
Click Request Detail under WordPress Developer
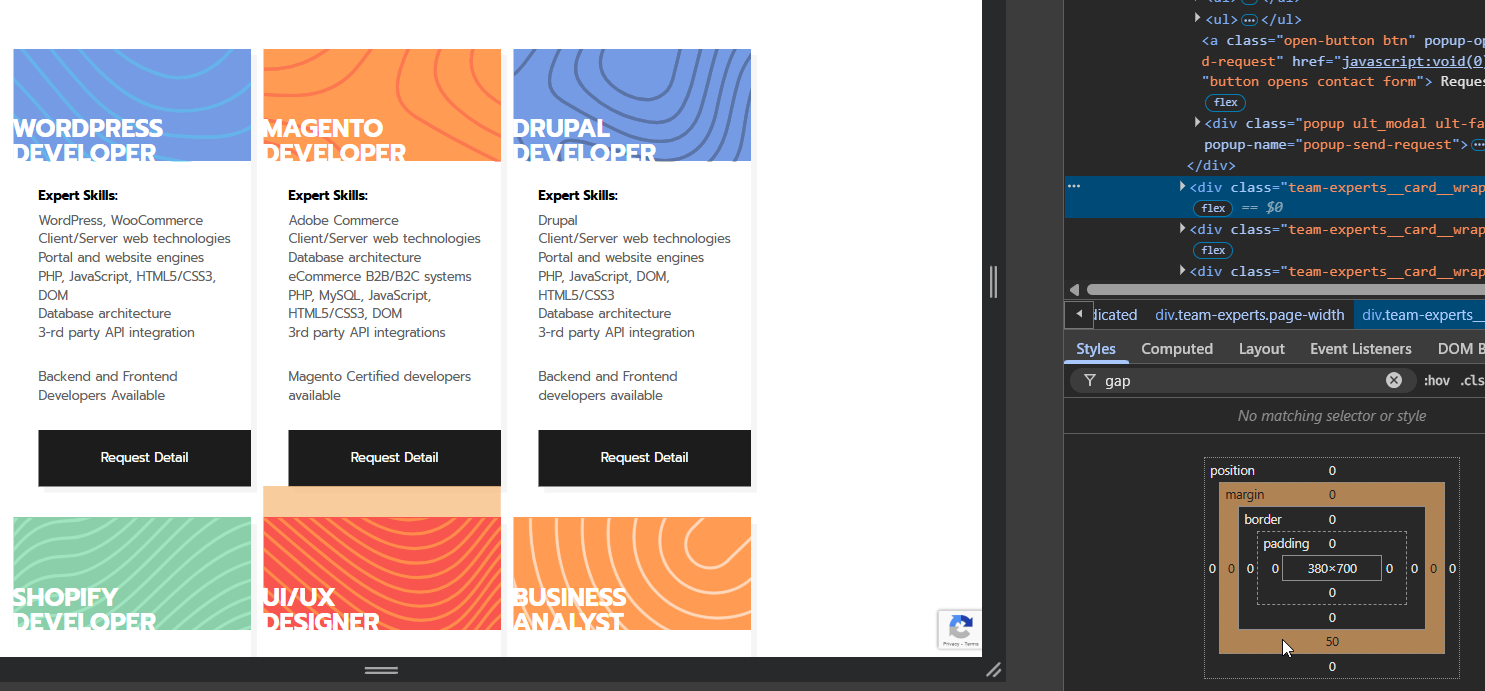pyautogui.click(x=144, y=458)
